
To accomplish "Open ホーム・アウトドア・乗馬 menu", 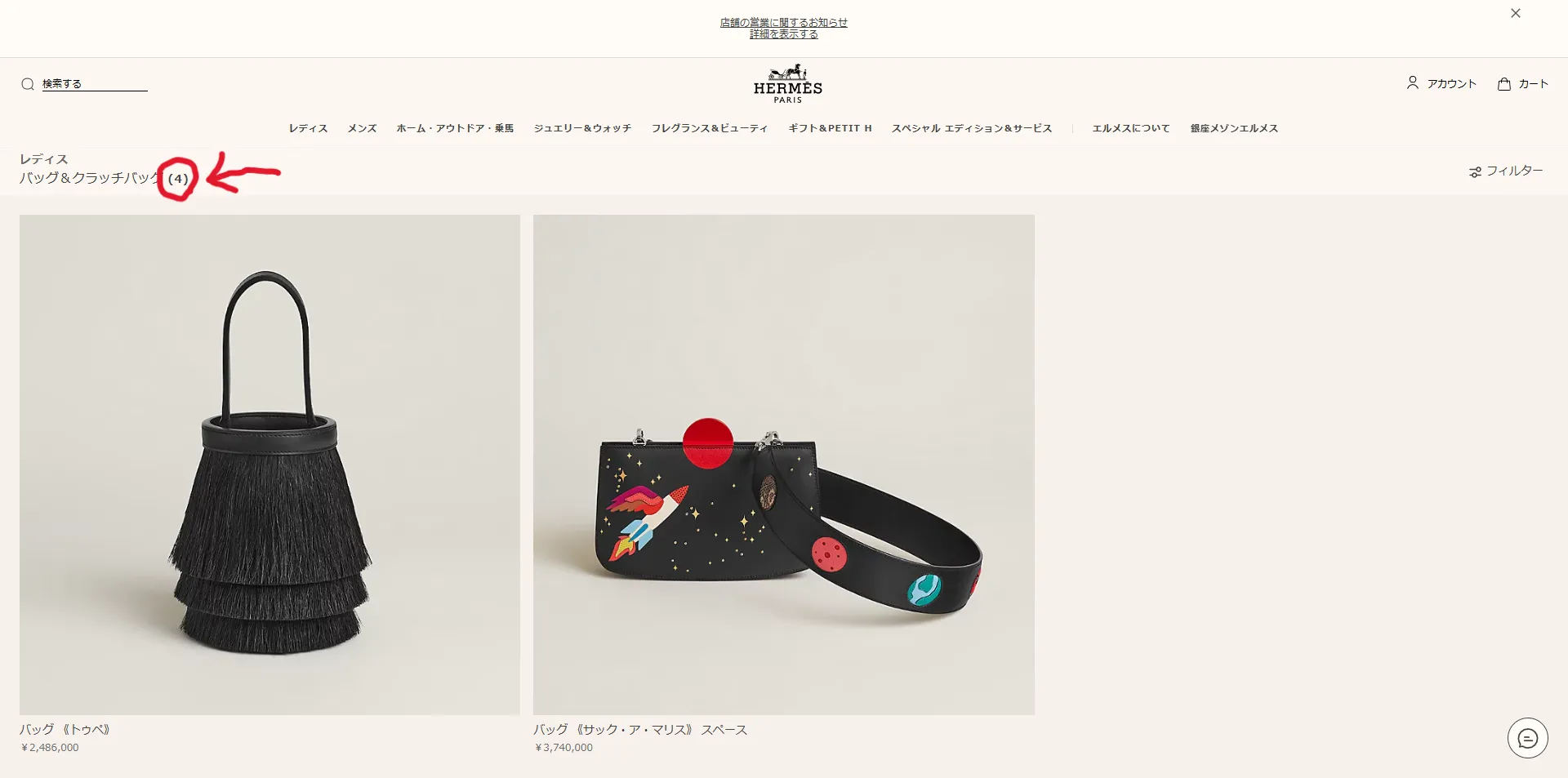I will [x=455, y=128].
